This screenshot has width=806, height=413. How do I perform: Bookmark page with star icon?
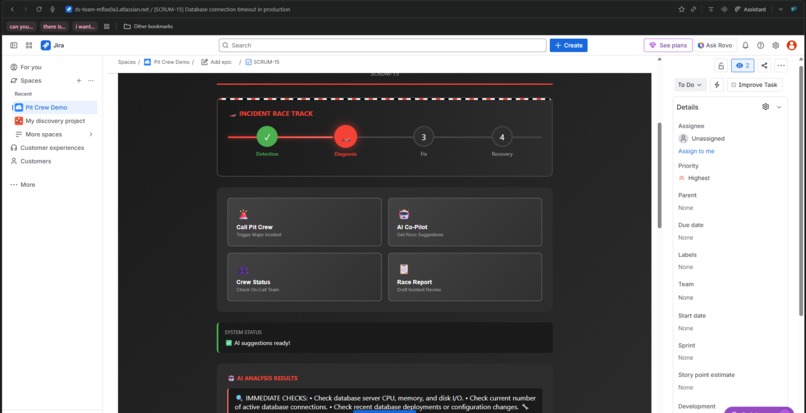tap(681, 9)
